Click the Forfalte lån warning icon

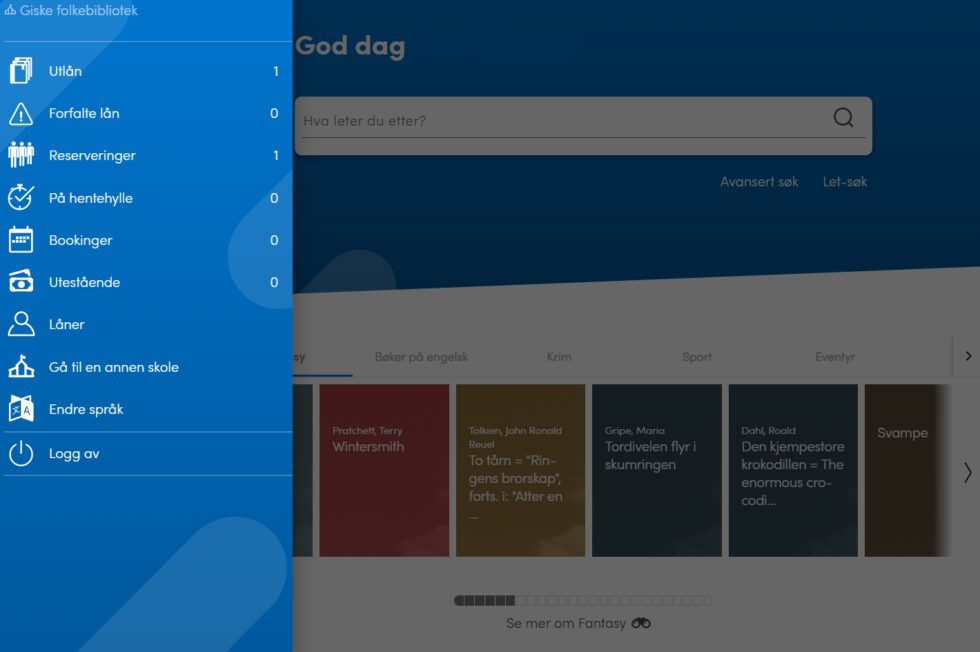click(x=21, y=114)
